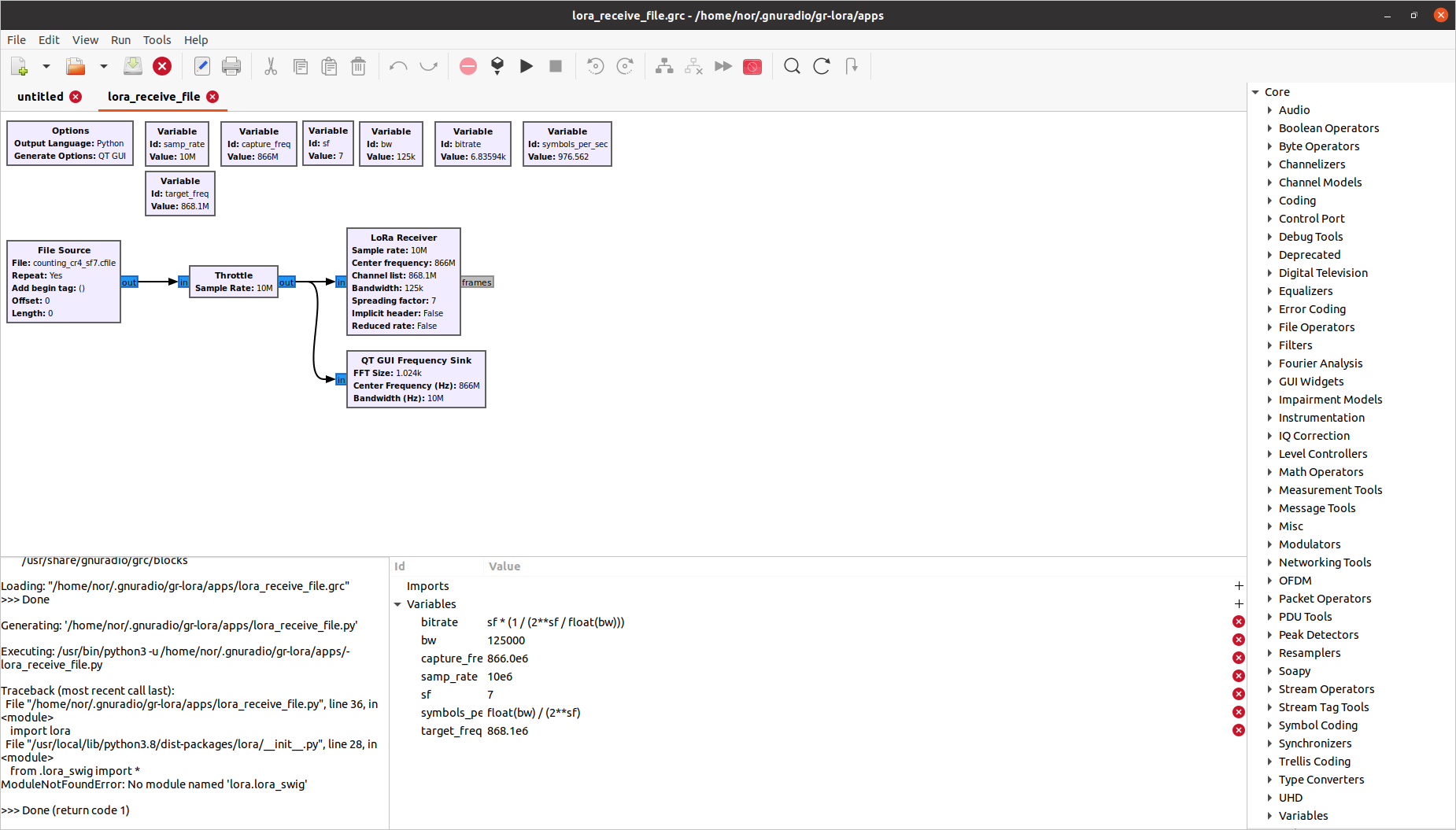Viewport: 1456px width, 830px height.
Task: Enable the selected block
Action: [664, 66]
